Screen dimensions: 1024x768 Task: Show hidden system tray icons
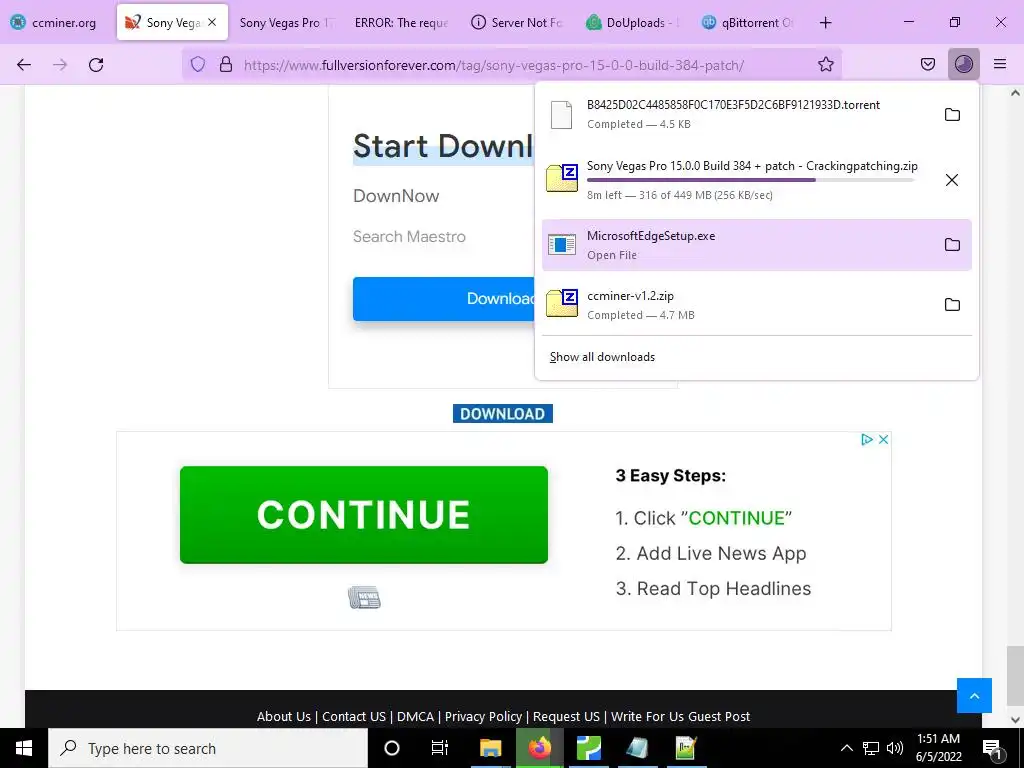click(846, 748)
